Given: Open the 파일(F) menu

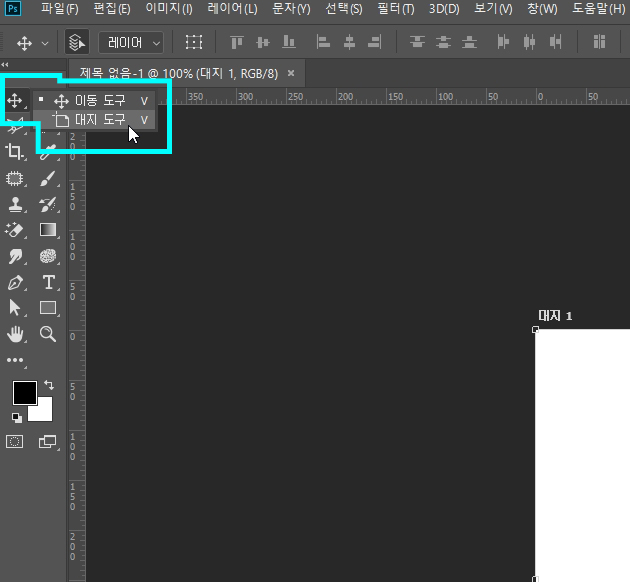Looking at the screenshot, I should 59,8.
